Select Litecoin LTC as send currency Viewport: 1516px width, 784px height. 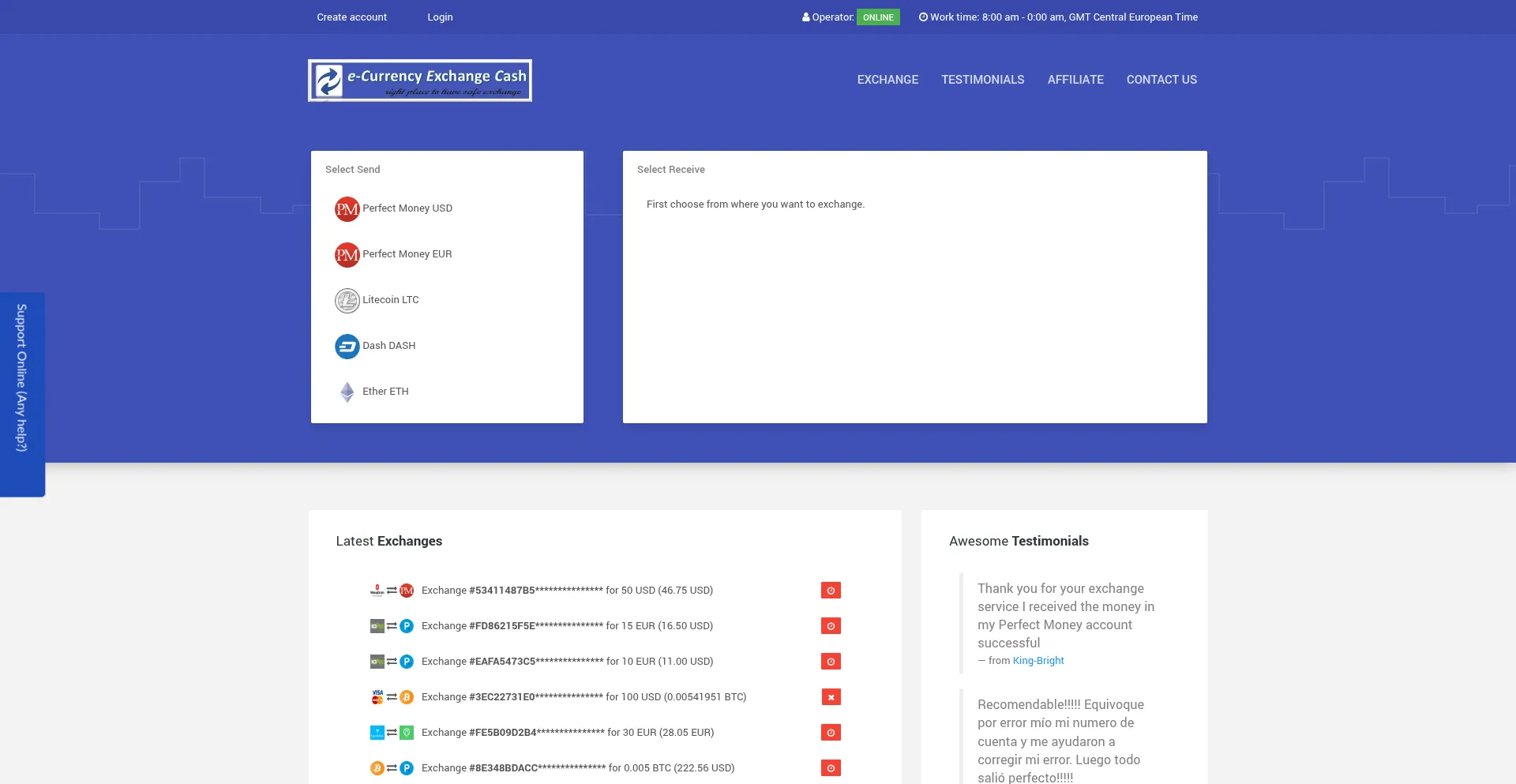[x=391, y=300]
